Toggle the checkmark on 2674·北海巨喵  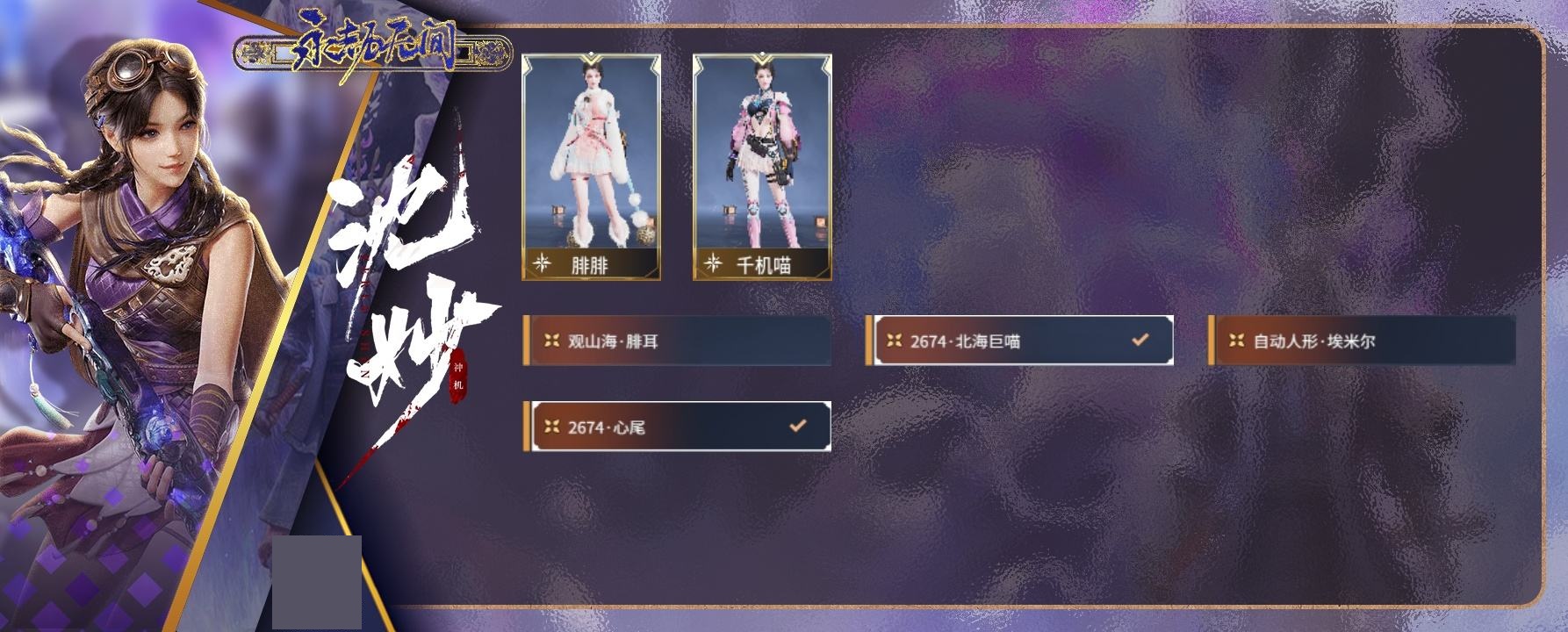tap(1140, 339)
